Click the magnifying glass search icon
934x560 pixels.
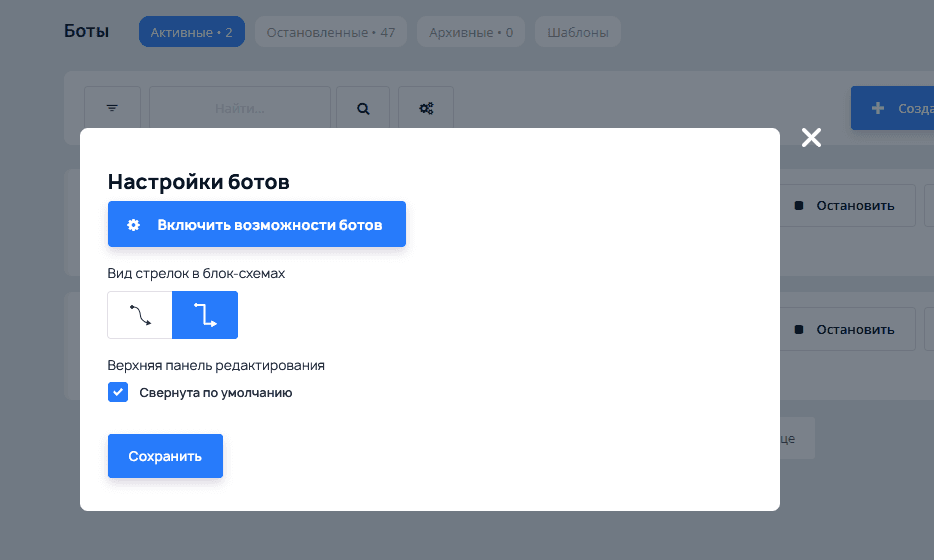(x=363, y=108)
